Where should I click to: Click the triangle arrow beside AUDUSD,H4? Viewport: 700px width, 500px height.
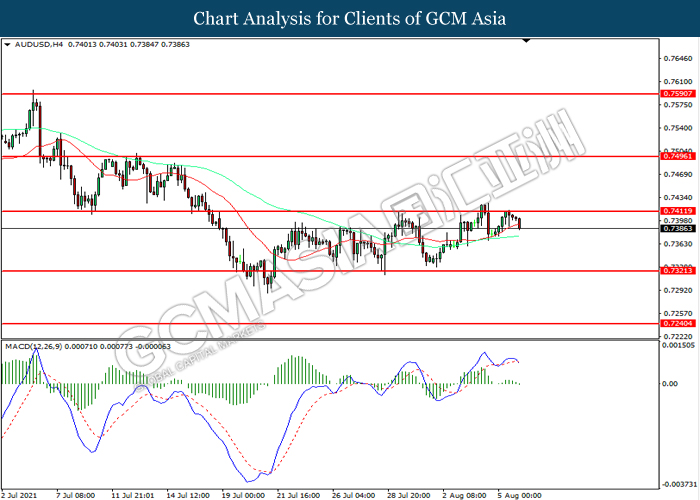pyautogui.click(x=8, y=46)
